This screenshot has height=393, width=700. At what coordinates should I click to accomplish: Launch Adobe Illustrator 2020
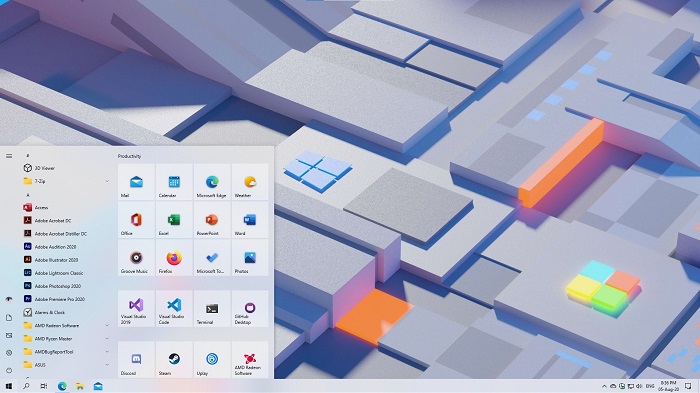click(66, 259)
